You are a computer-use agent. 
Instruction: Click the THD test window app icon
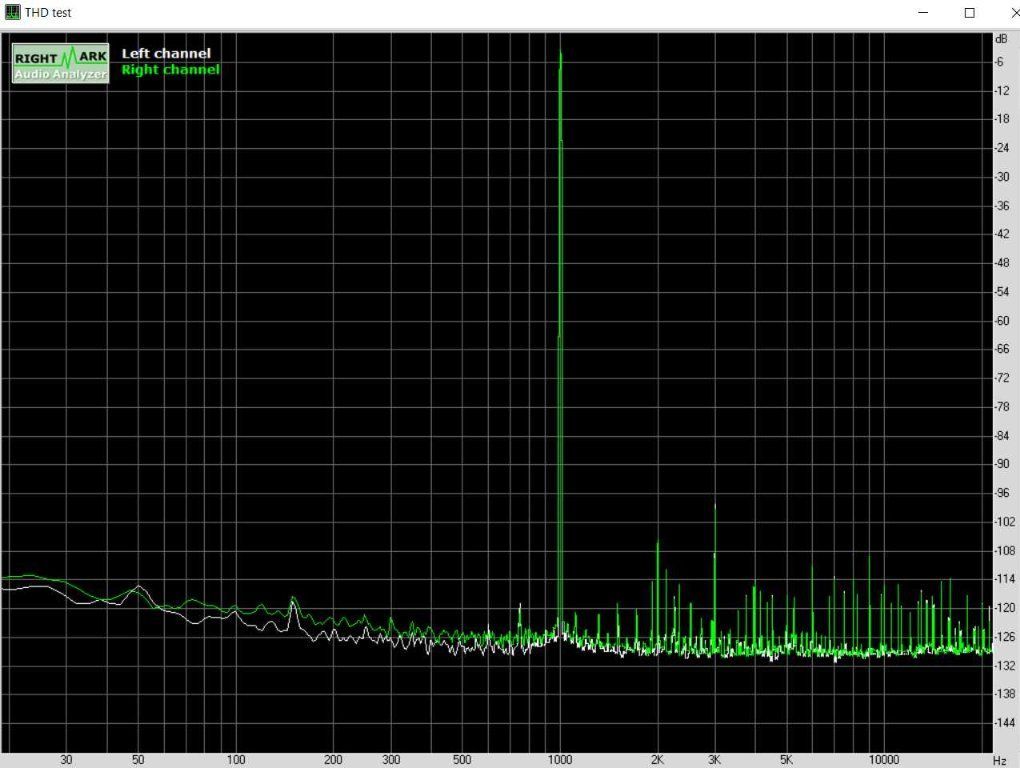pyautogui.click(x=12, y=12)
